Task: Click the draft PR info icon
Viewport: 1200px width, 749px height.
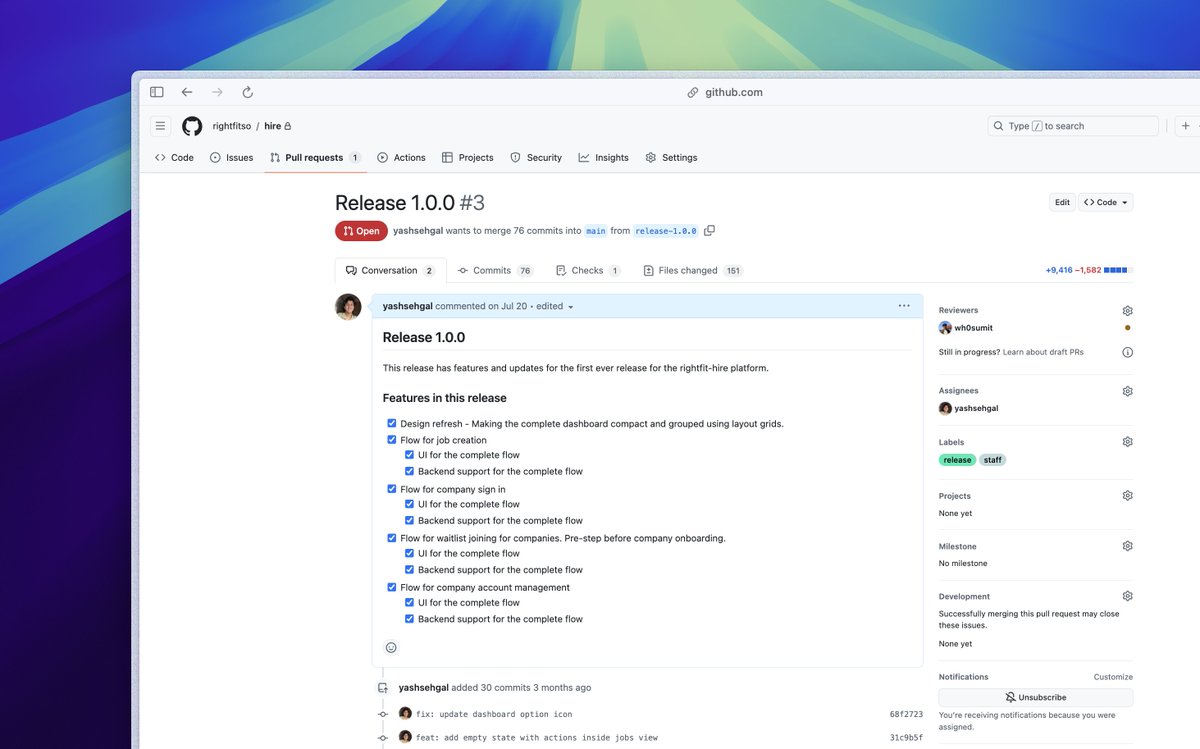Action: click(x=1127, y=352)
